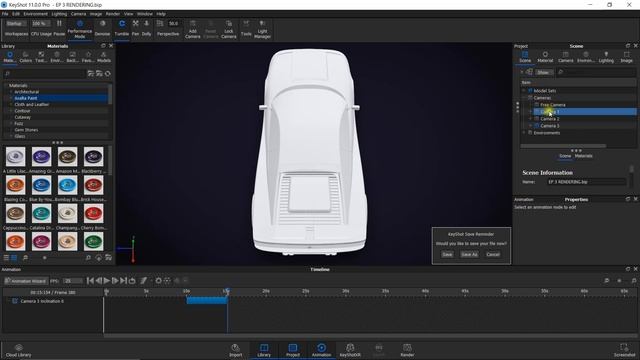Select the Dolly camera tool
This screenshot has height=360, width=640.
click(x=147, y=28)
